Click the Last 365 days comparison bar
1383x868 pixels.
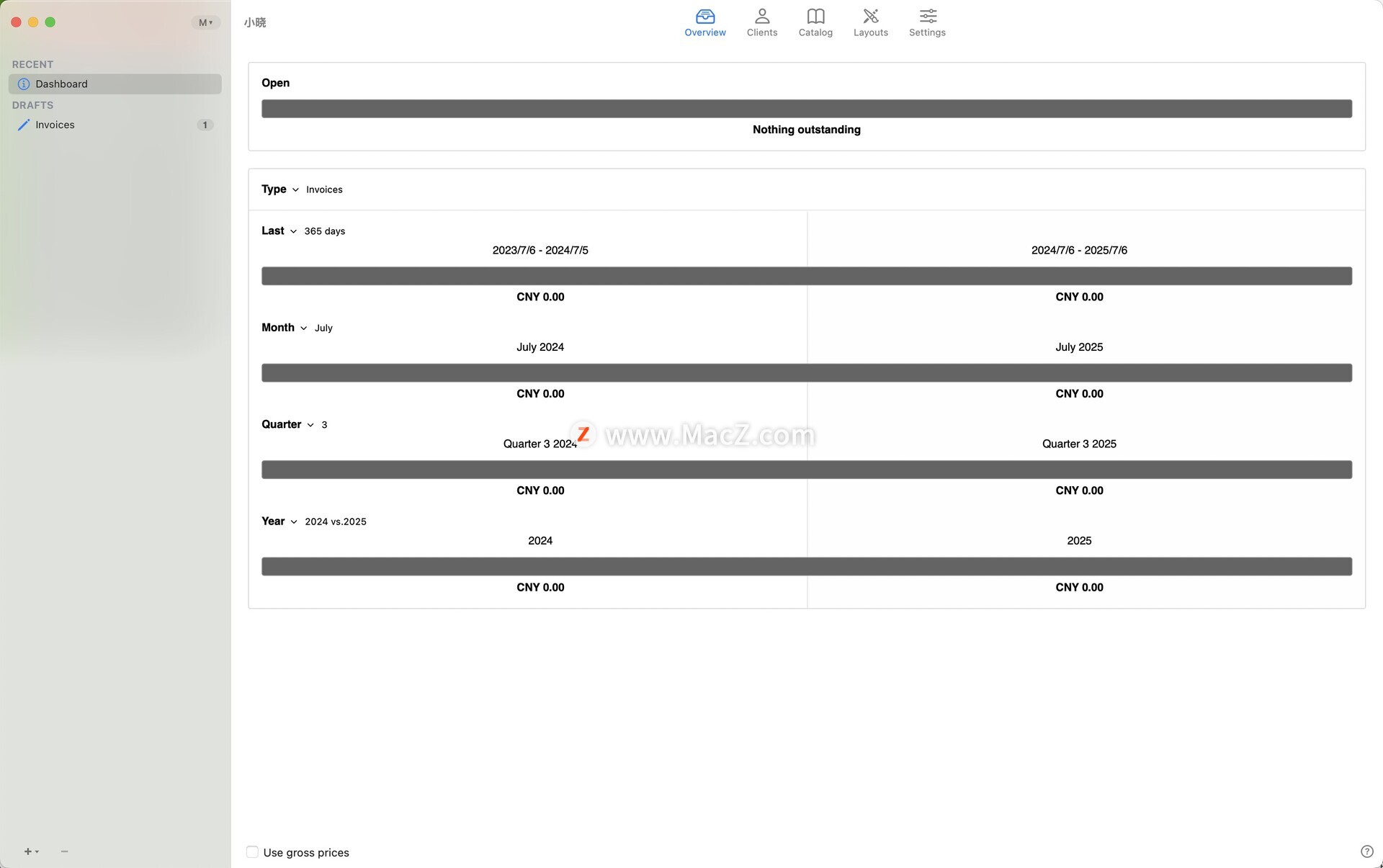(807, 276)
